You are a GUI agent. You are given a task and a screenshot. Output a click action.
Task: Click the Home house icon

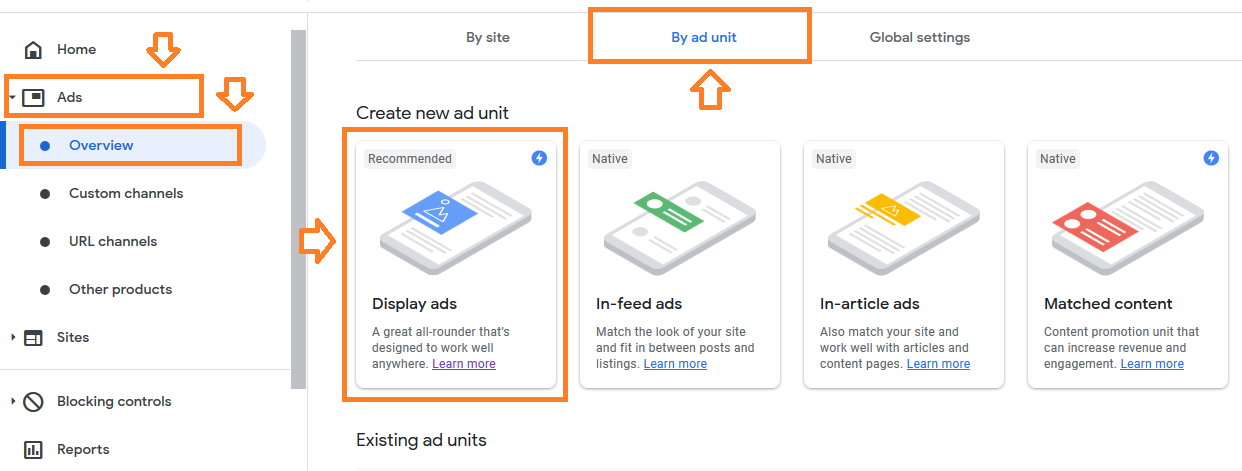[x=33, y=50]
